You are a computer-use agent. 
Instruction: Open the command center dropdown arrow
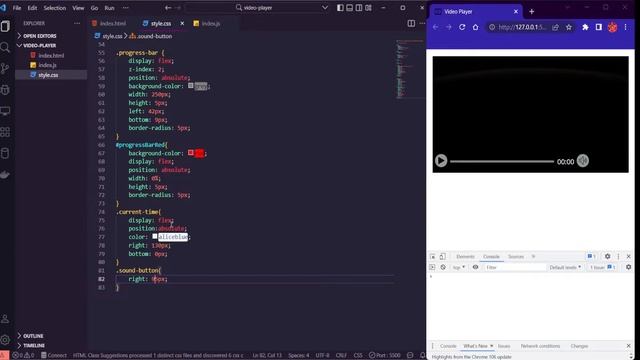click(324, 8)
